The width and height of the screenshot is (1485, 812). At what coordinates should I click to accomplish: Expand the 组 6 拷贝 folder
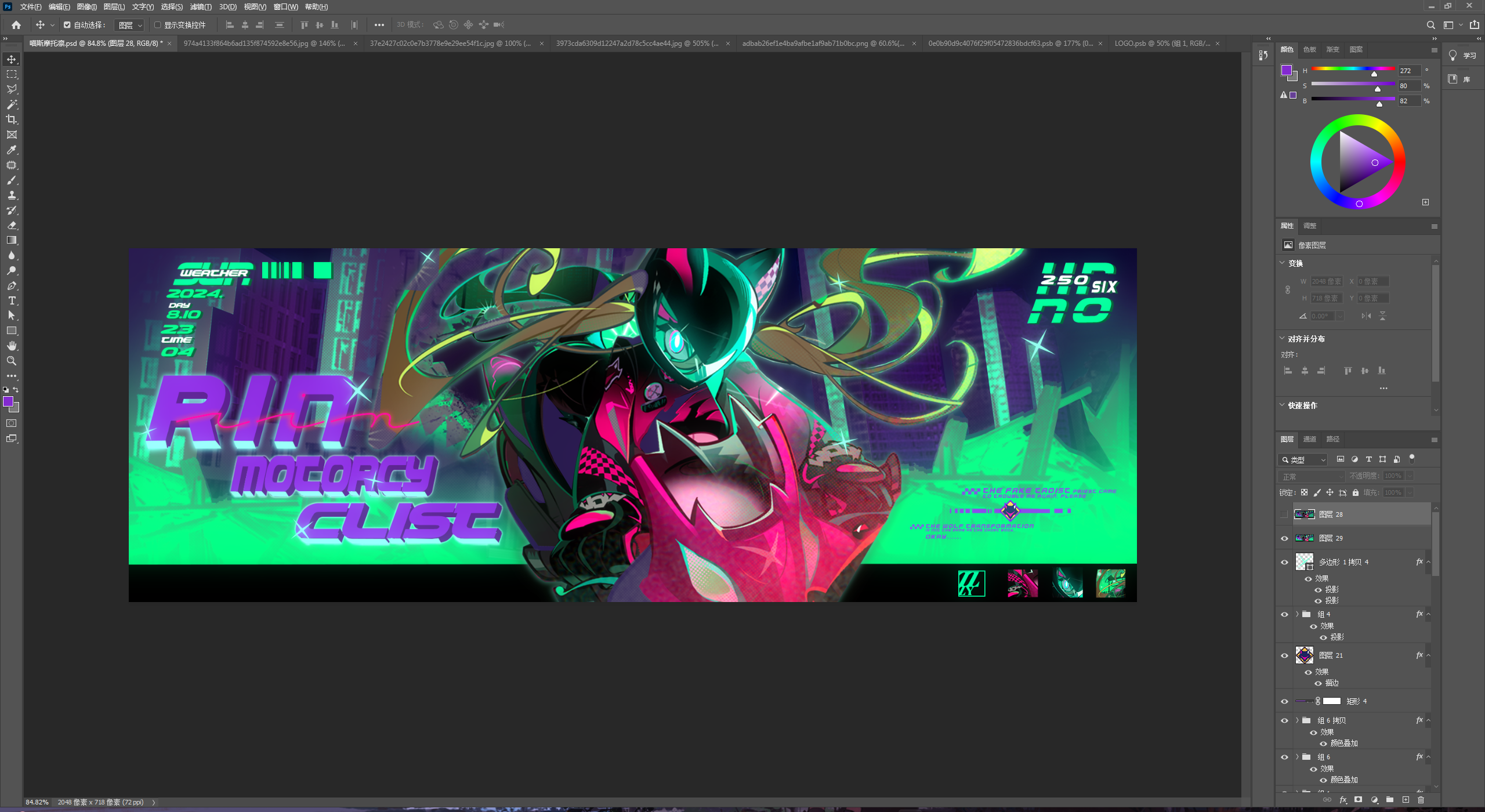tap(1298, 720)
